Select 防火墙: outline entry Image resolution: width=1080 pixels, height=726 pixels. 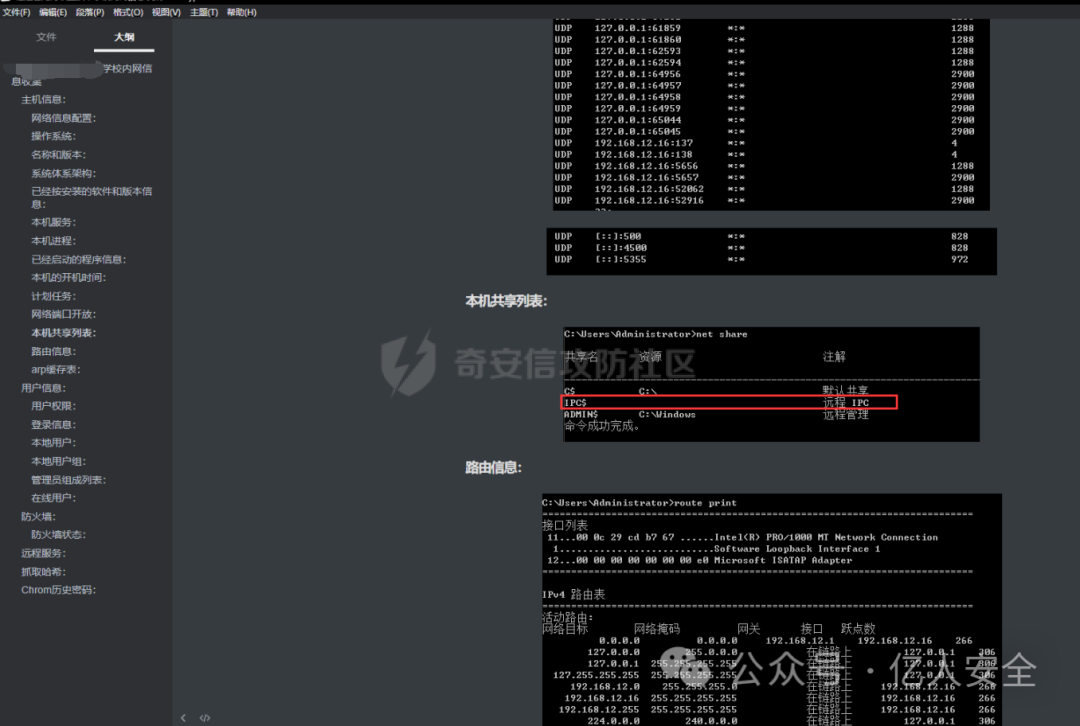38,517
